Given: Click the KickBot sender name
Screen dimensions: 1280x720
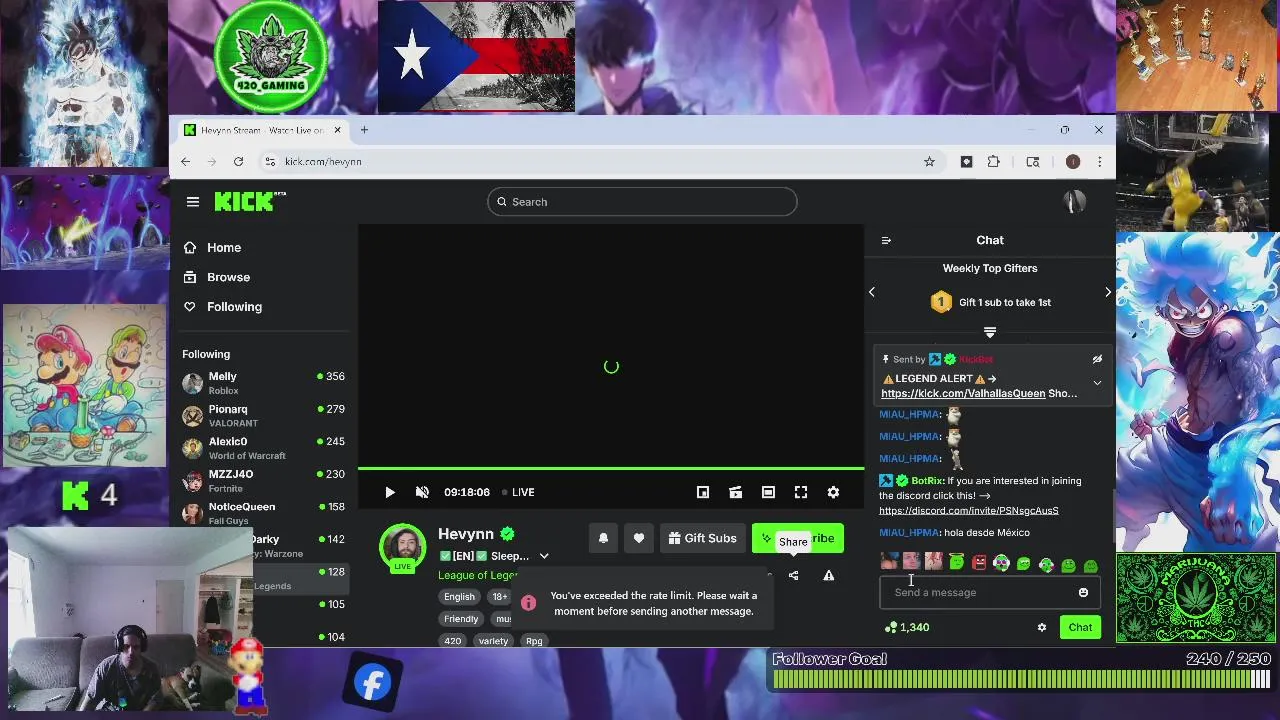Looking at the screenshot, I should [975, 360].
